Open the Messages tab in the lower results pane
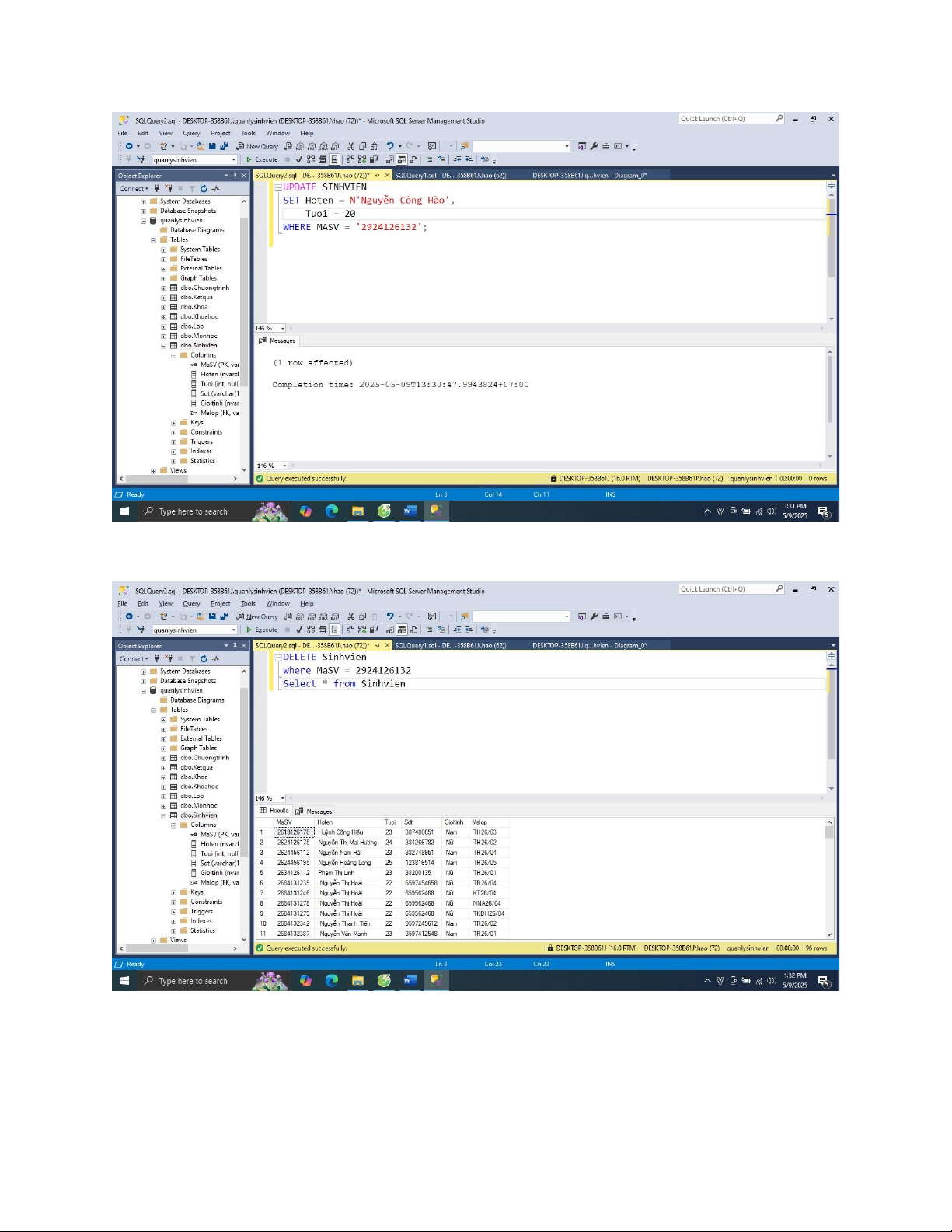The image size is (952, 1232). click(314, 811)
